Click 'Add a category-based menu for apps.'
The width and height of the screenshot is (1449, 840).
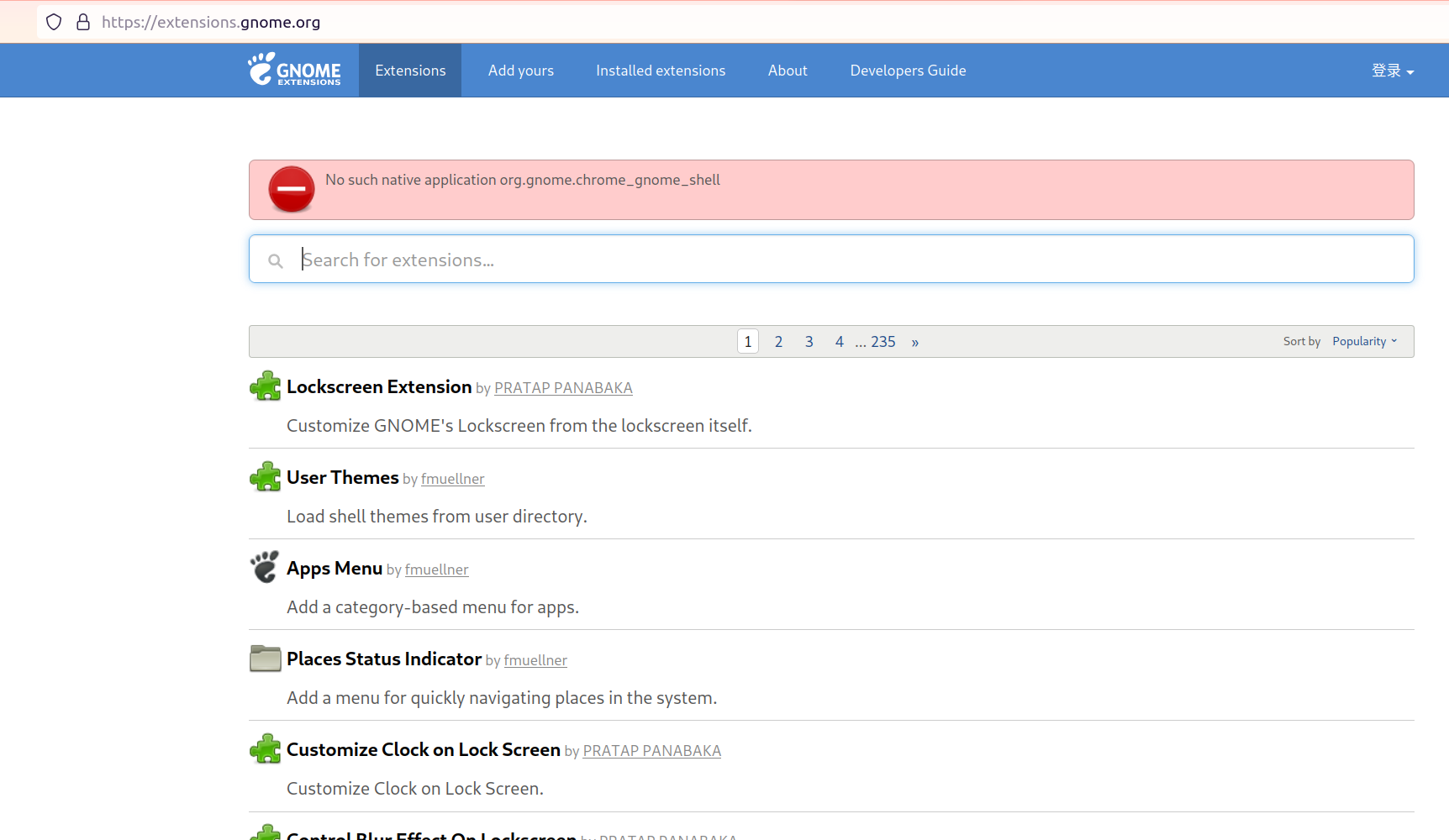coord(433,607)
